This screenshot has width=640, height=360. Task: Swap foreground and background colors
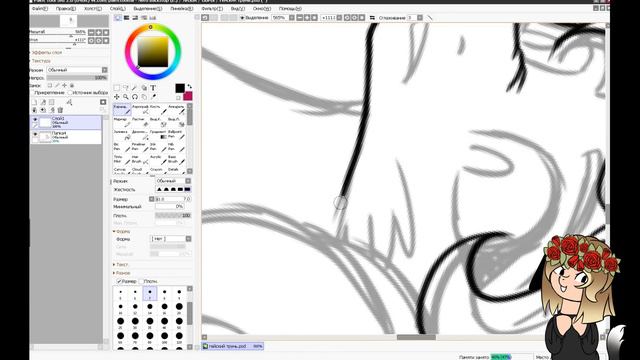189,86
